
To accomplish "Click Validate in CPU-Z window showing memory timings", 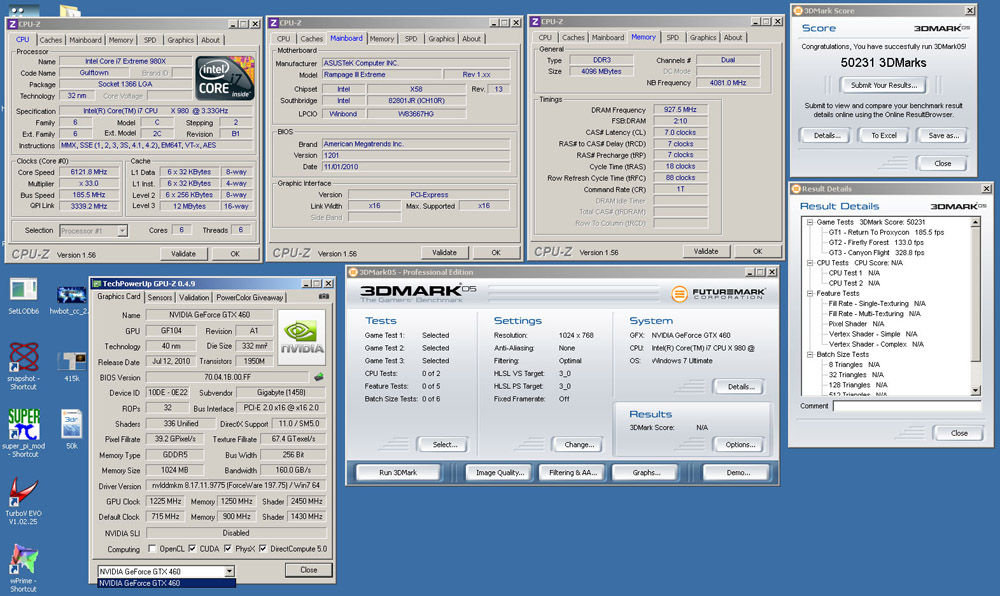I will point(706,251).
